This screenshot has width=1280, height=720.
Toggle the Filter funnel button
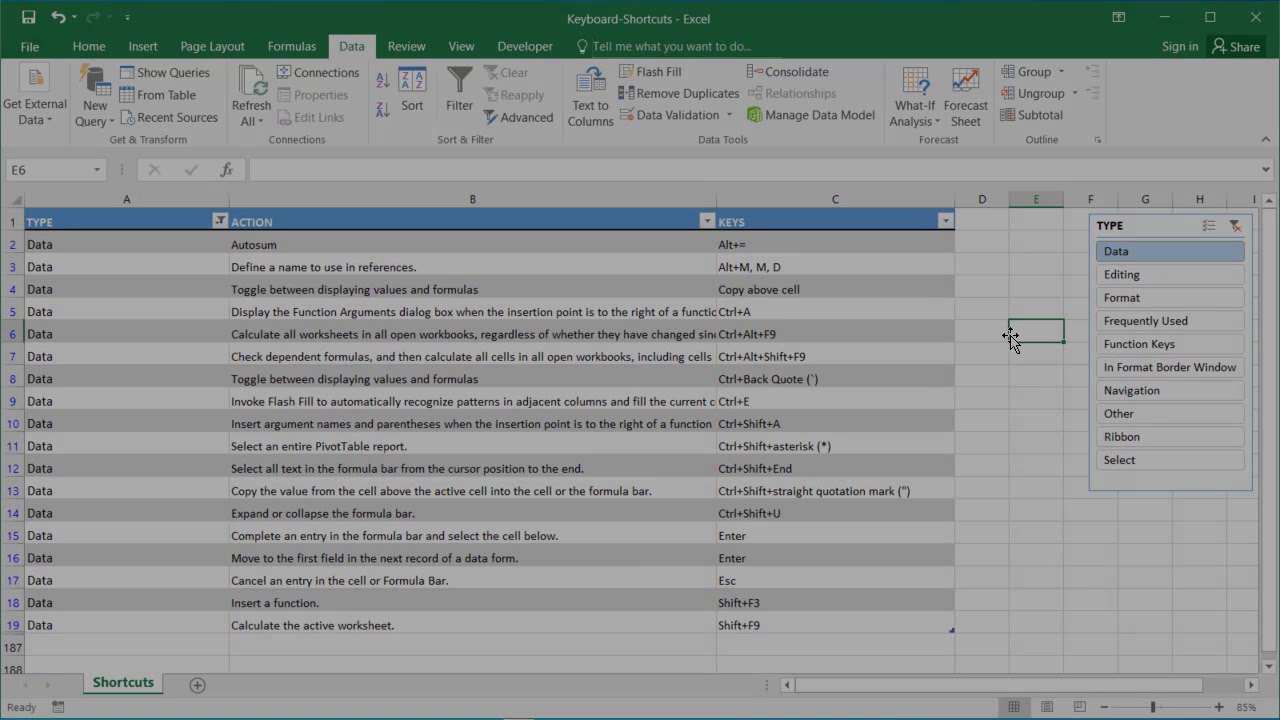[459, 90]
